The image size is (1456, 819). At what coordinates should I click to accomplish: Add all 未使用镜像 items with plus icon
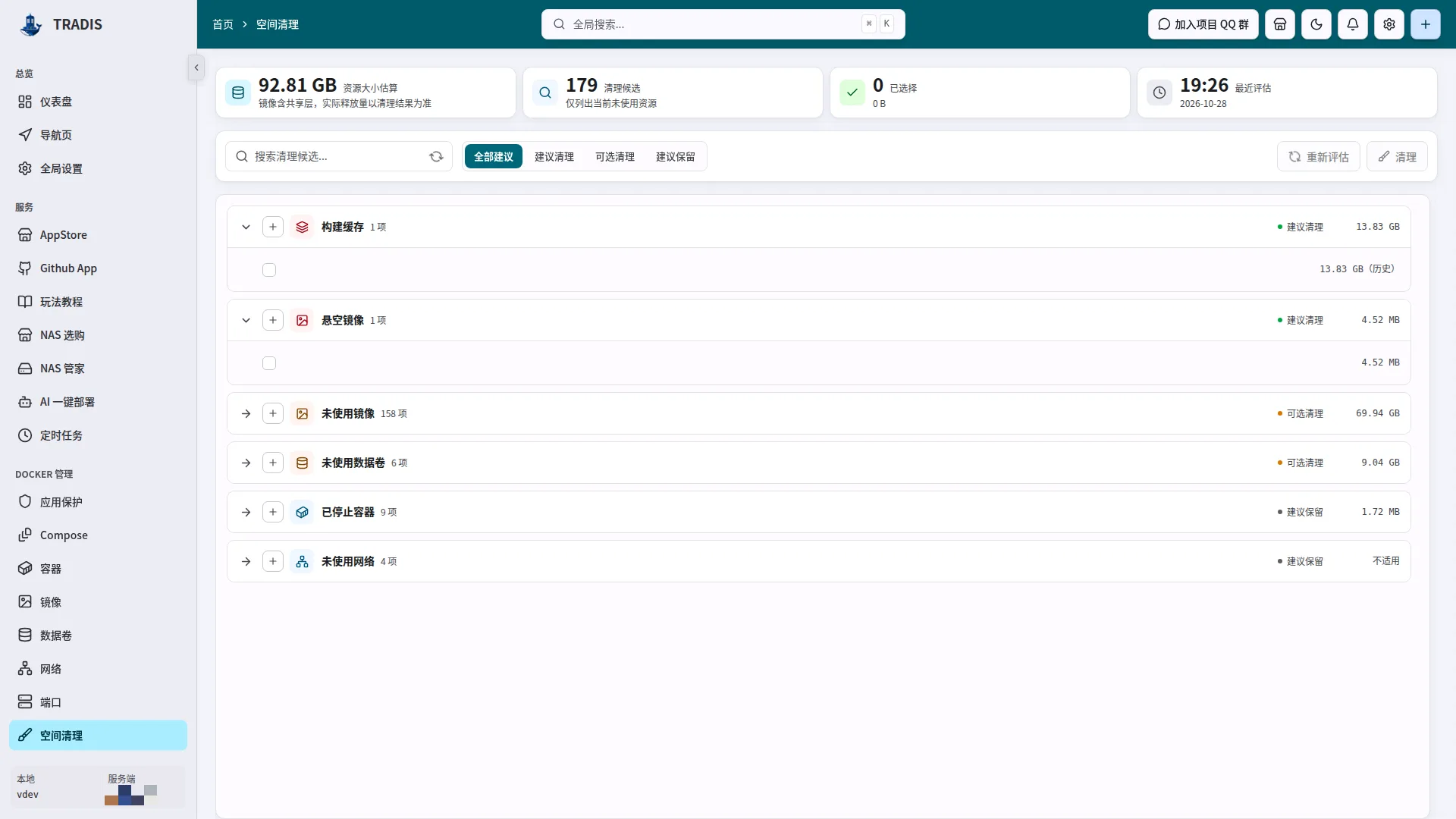point(273,413)
